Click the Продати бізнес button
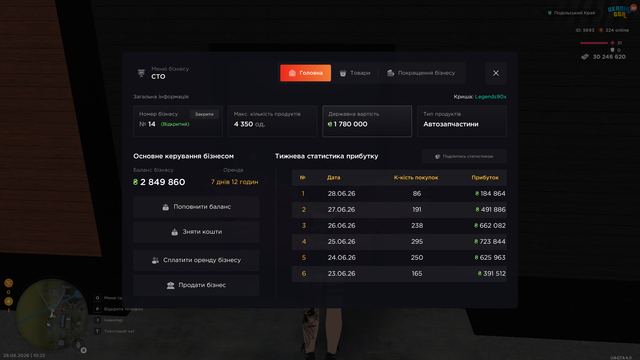The height and width of the screenshot is (360, 640). [196, 285]
